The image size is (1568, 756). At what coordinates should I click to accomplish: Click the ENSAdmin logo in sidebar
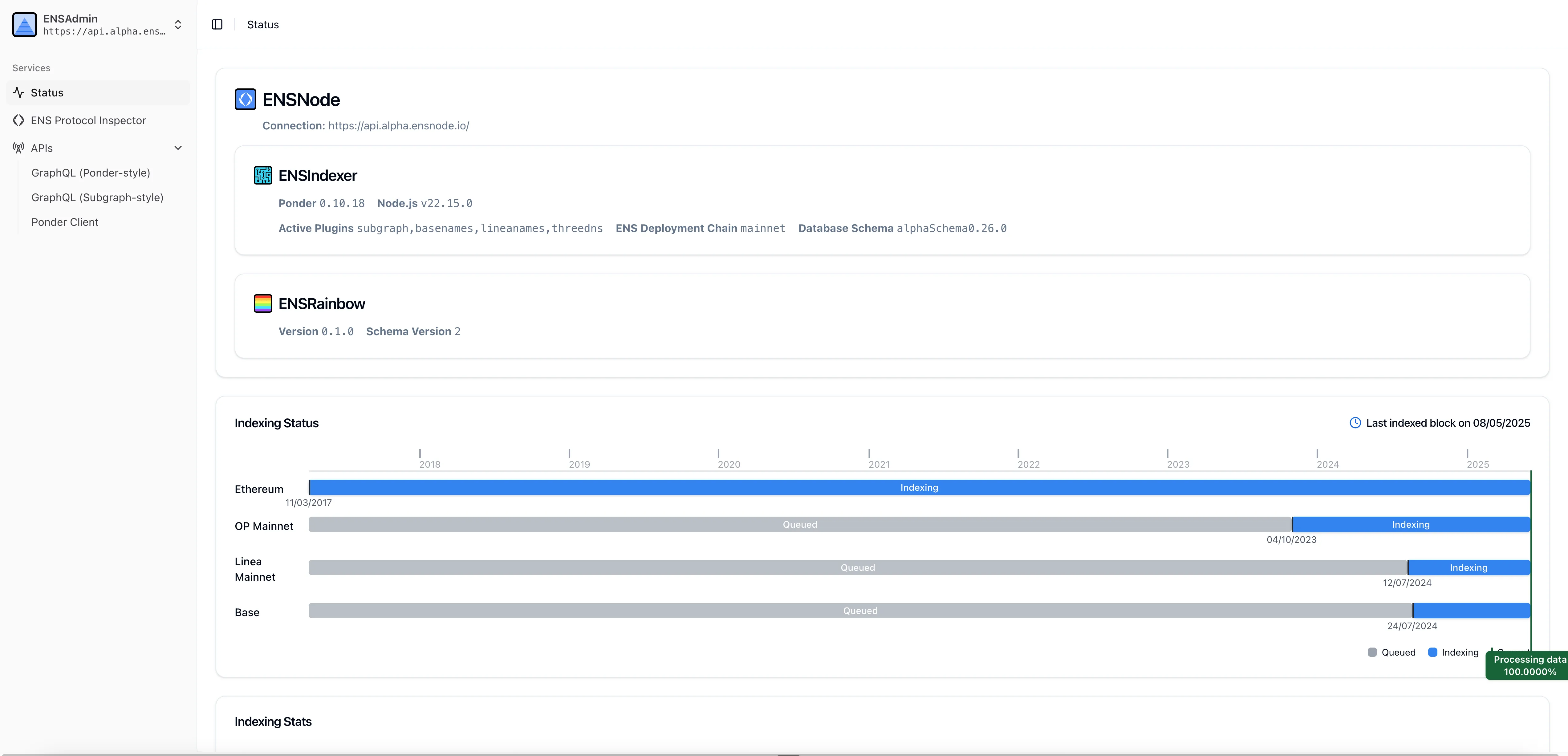pos(24,24)
